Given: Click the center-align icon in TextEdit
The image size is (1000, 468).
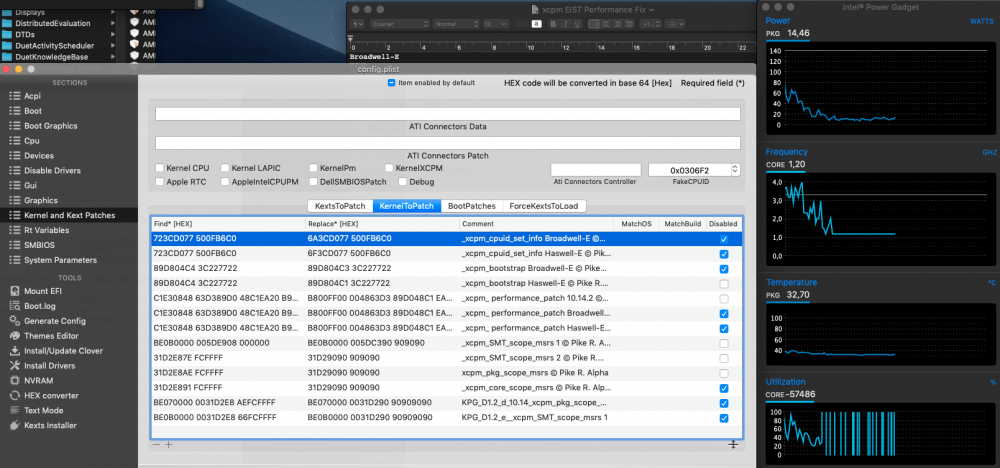Looking at the screenshot, I should tap(605, 24).
